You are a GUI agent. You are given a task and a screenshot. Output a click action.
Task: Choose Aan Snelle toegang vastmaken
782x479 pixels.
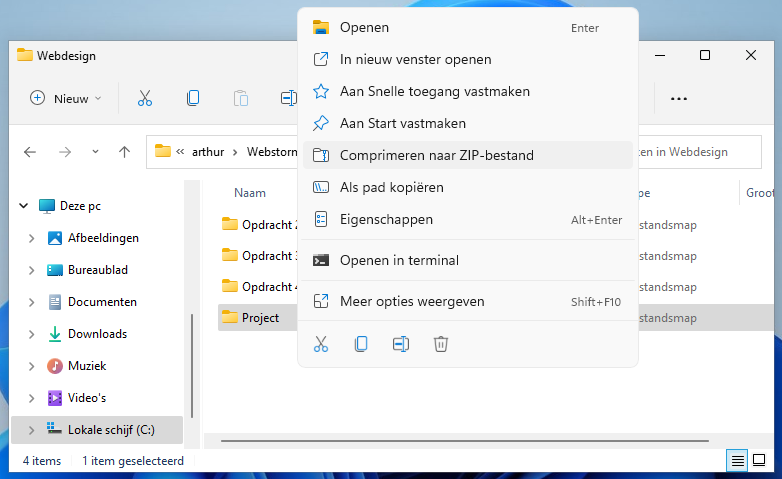(x=468, y=91)
